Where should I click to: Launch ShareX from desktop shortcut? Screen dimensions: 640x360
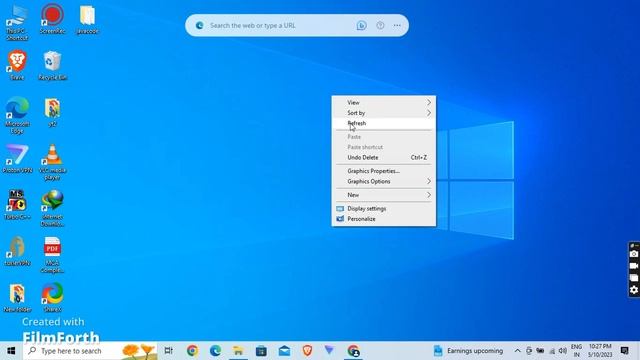[x=52, y=298]
